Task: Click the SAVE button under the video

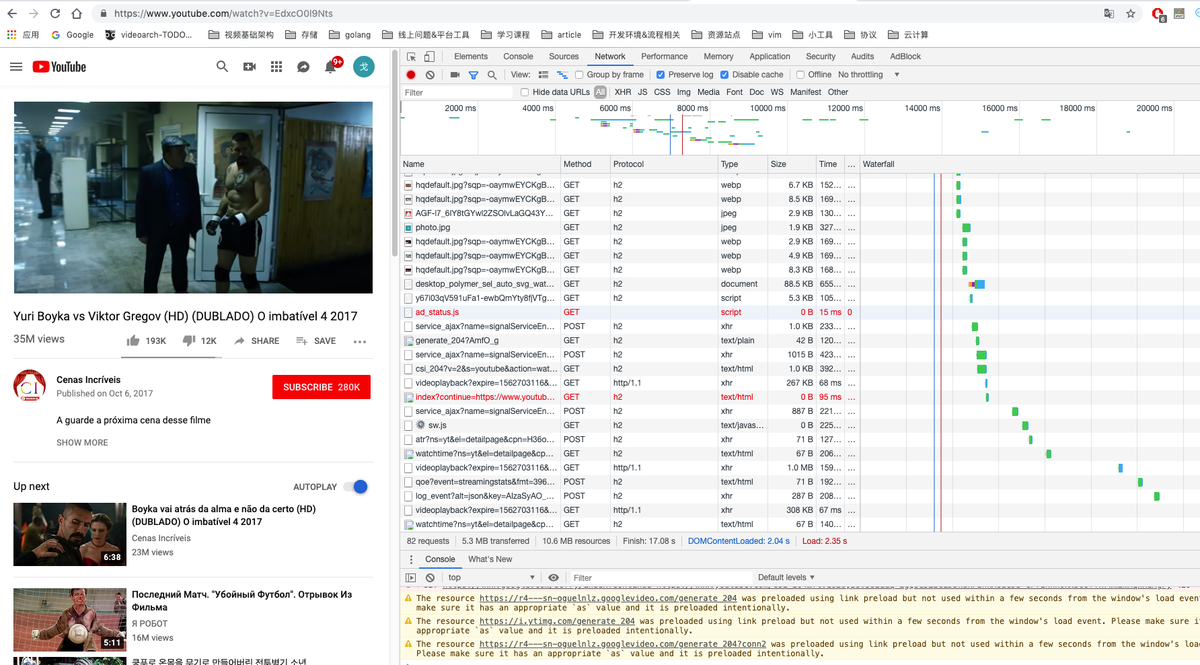Action: point(316,341)
